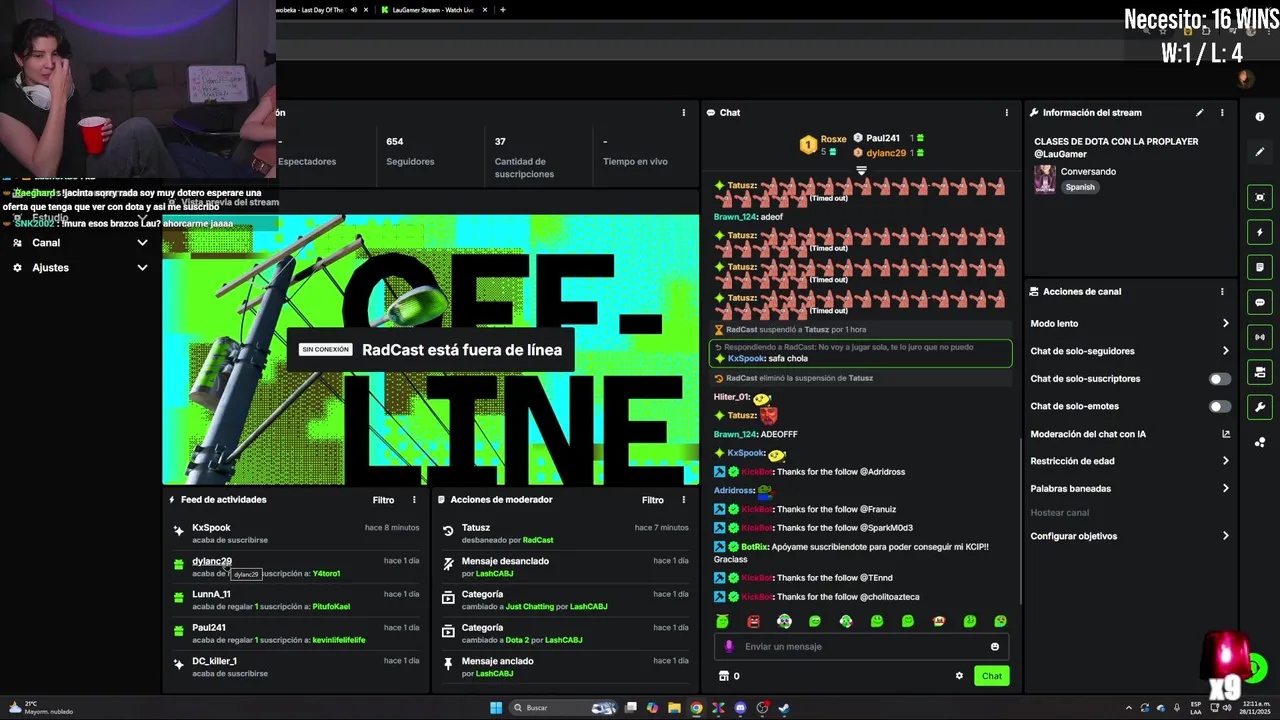Open Windows Start menu

[496, 708]
